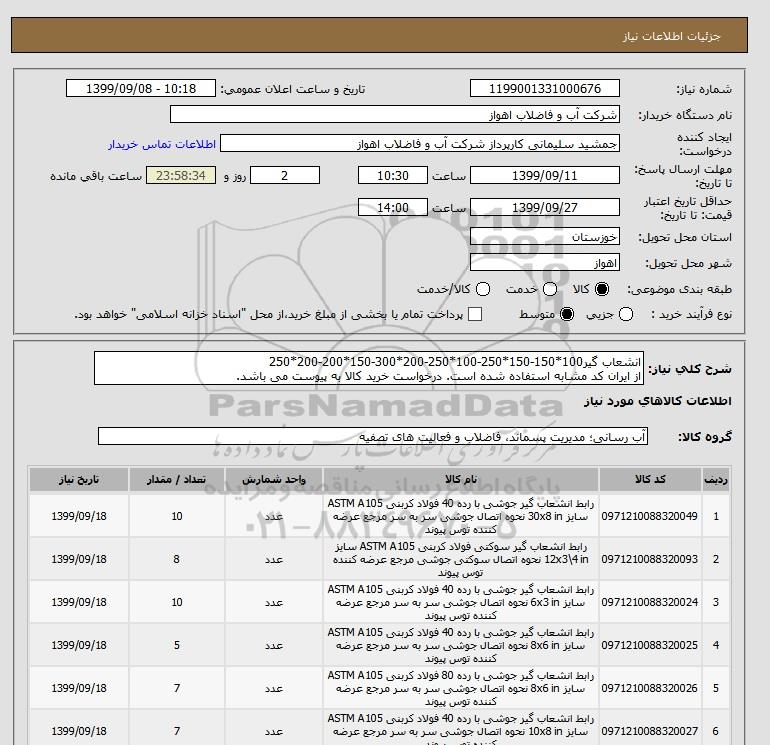Select the خدمت radio button
770x745 pixels.
coord(550,289)
